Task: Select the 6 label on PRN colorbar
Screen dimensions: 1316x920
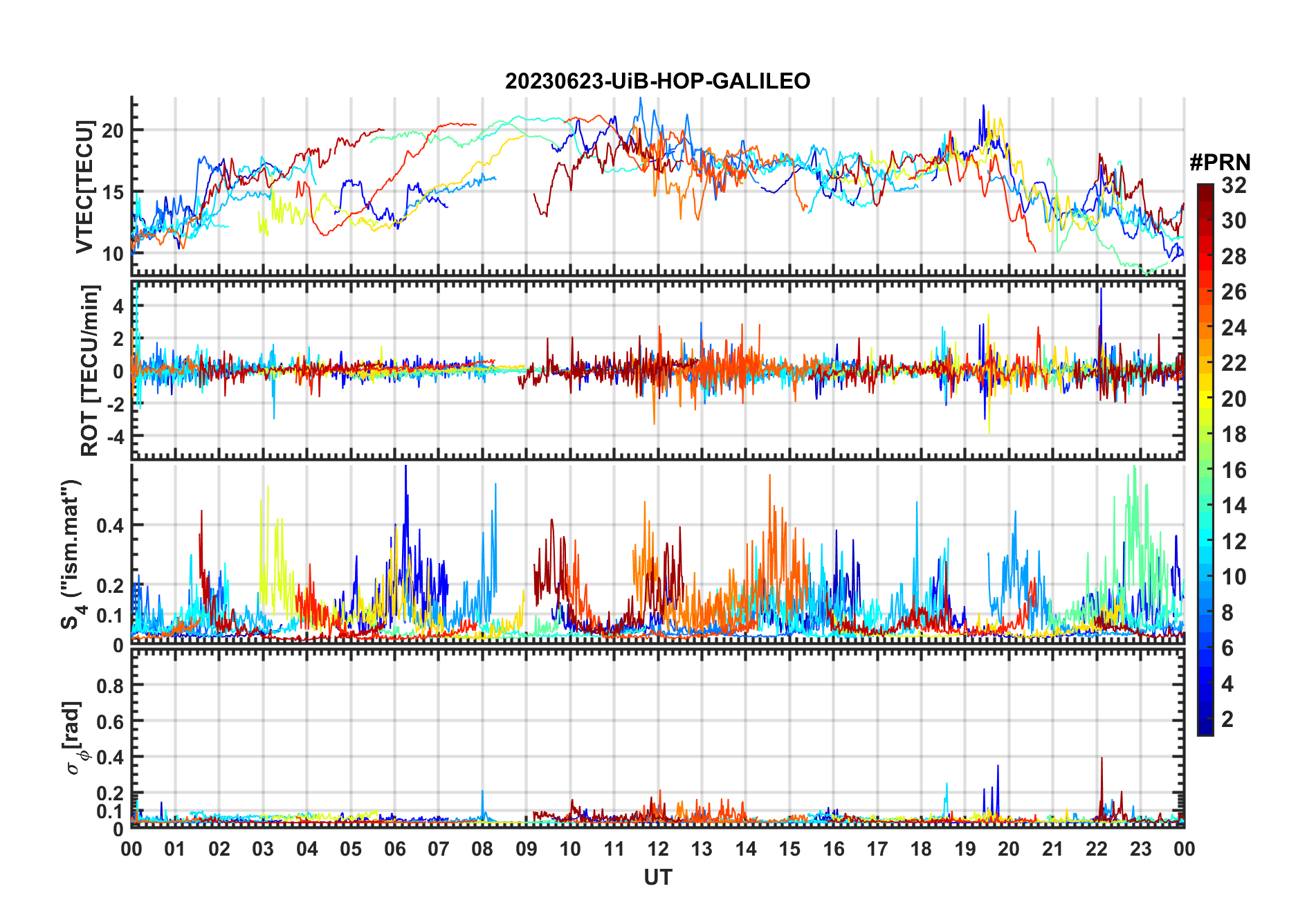Action: [x=1227, y=648]
